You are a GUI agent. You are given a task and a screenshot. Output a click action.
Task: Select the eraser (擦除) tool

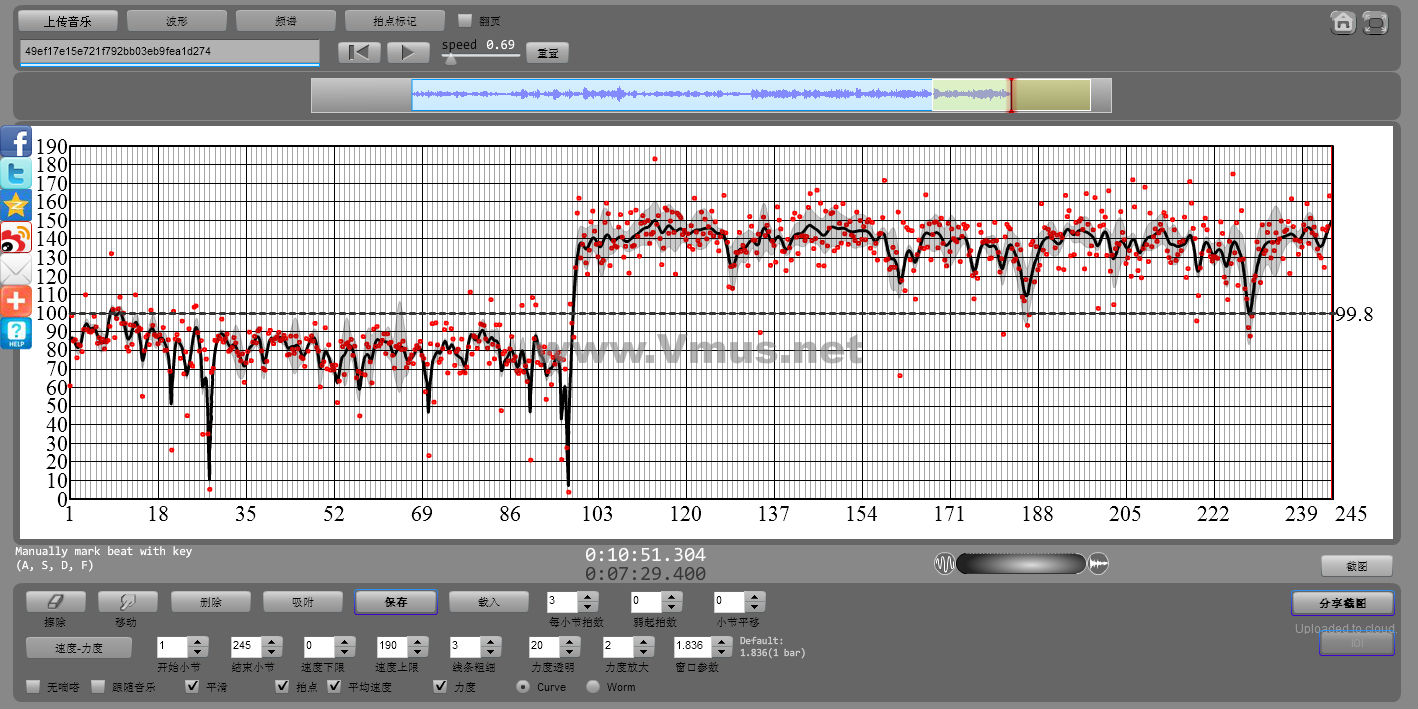click(x=56, y=602)
